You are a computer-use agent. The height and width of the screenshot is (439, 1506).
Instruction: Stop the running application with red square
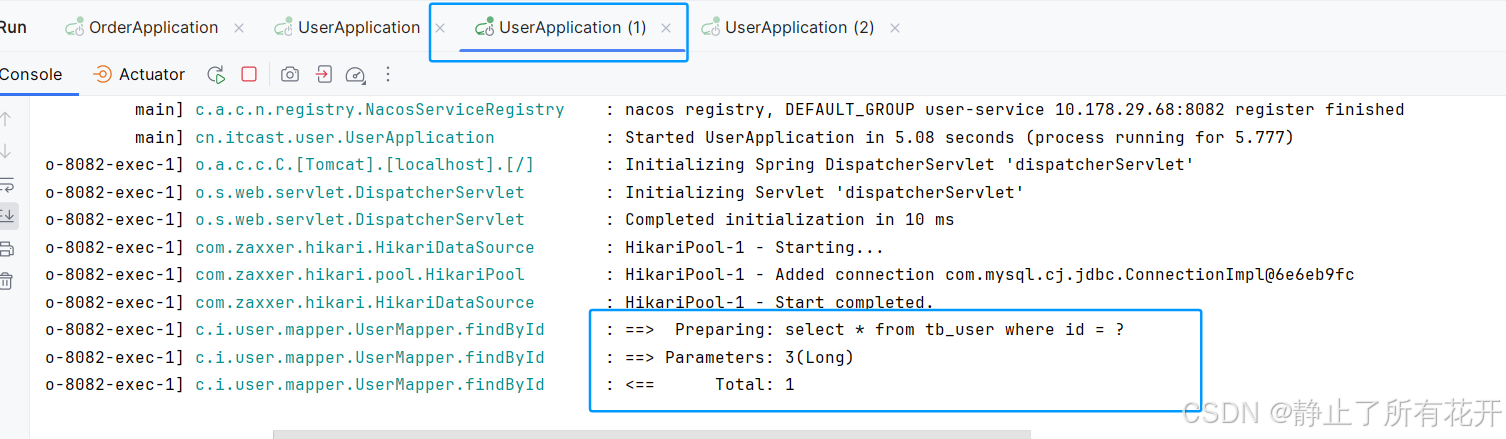pos(249,75)
